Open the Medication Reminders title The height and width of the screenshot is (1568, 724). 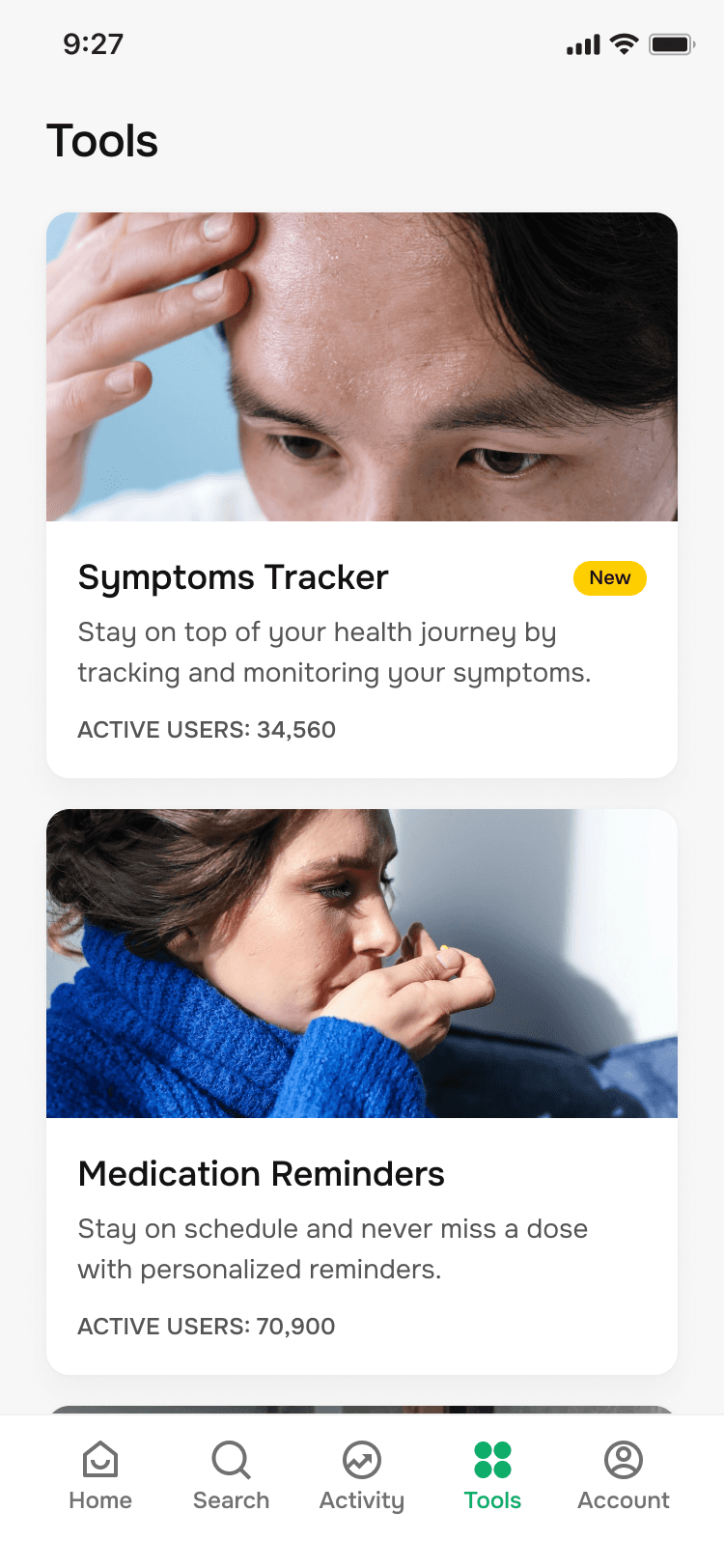[x=262, y=1174]
